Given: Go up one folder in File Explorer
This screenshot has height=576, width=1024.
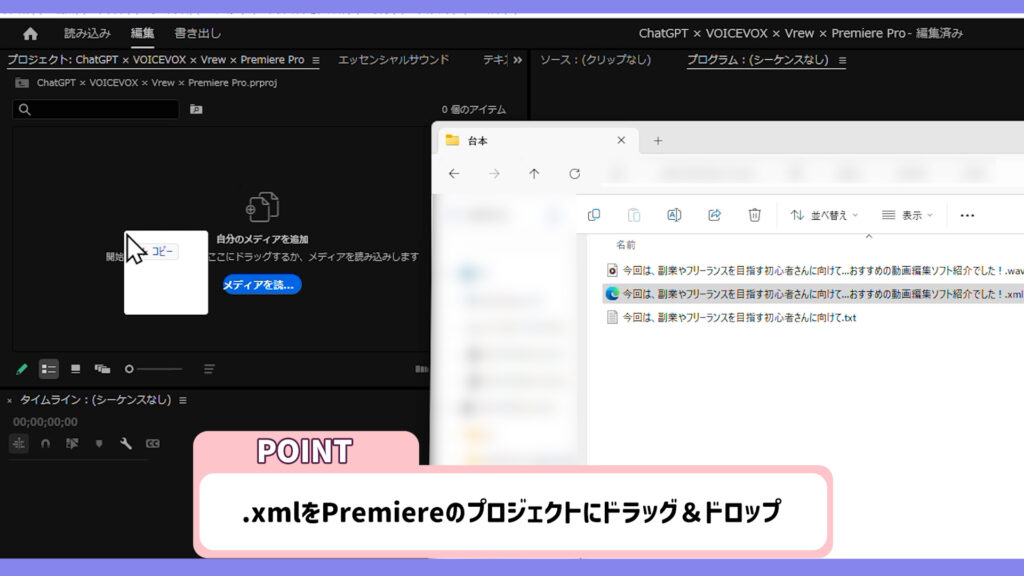Looking at the screenshot, I should click(x=534, y=174).
